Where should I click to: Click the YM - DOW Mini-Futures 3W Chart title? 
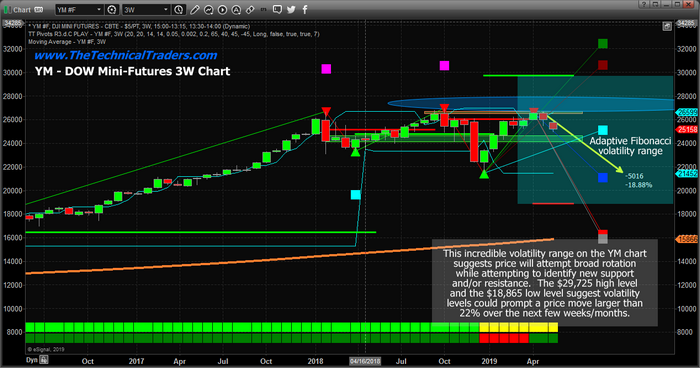(133, 71)
